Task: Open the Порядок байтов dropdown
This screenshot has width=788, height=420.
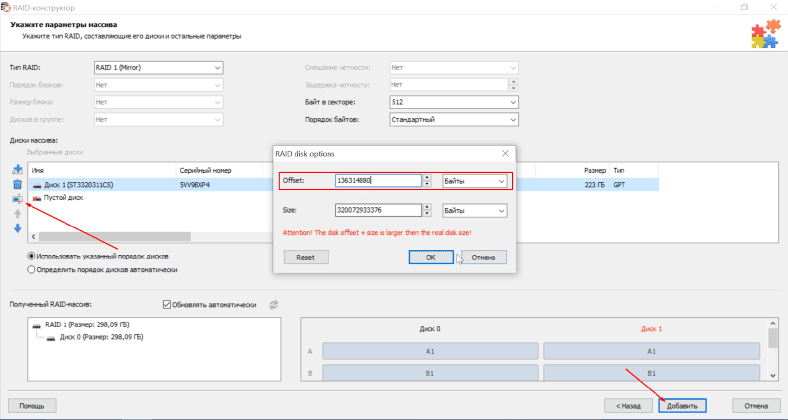Action: [x=453, y=119]
